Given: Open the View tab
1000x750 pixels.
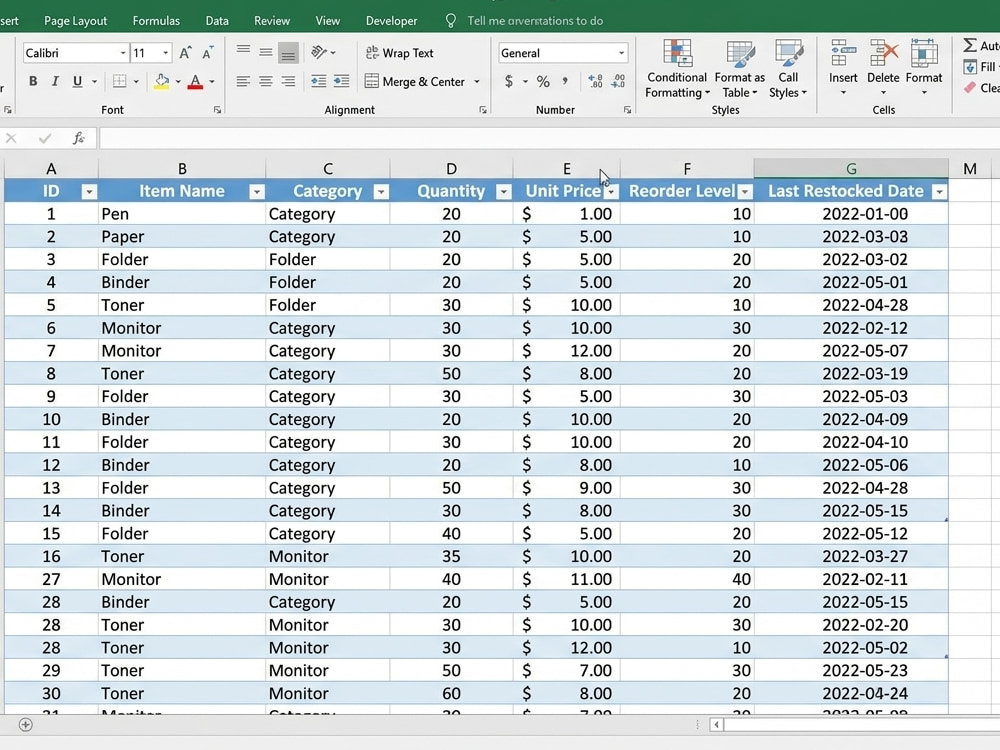Looking at the screenshot, I should (328, 20).
